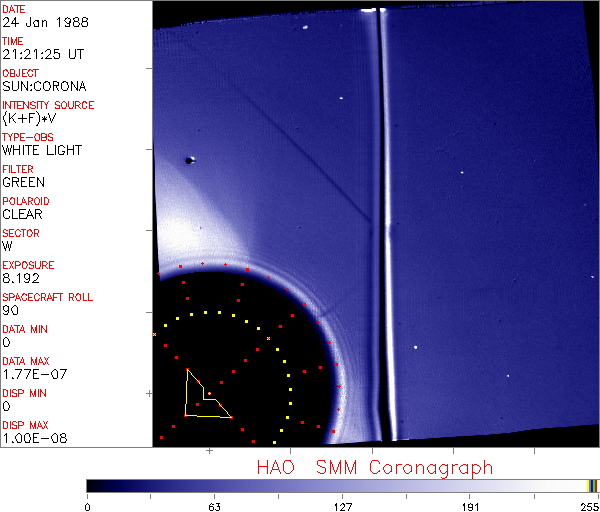Click the 'CLEAR' polaroid value
This screenshot has width=600, height=512.
tap(23, 214)
